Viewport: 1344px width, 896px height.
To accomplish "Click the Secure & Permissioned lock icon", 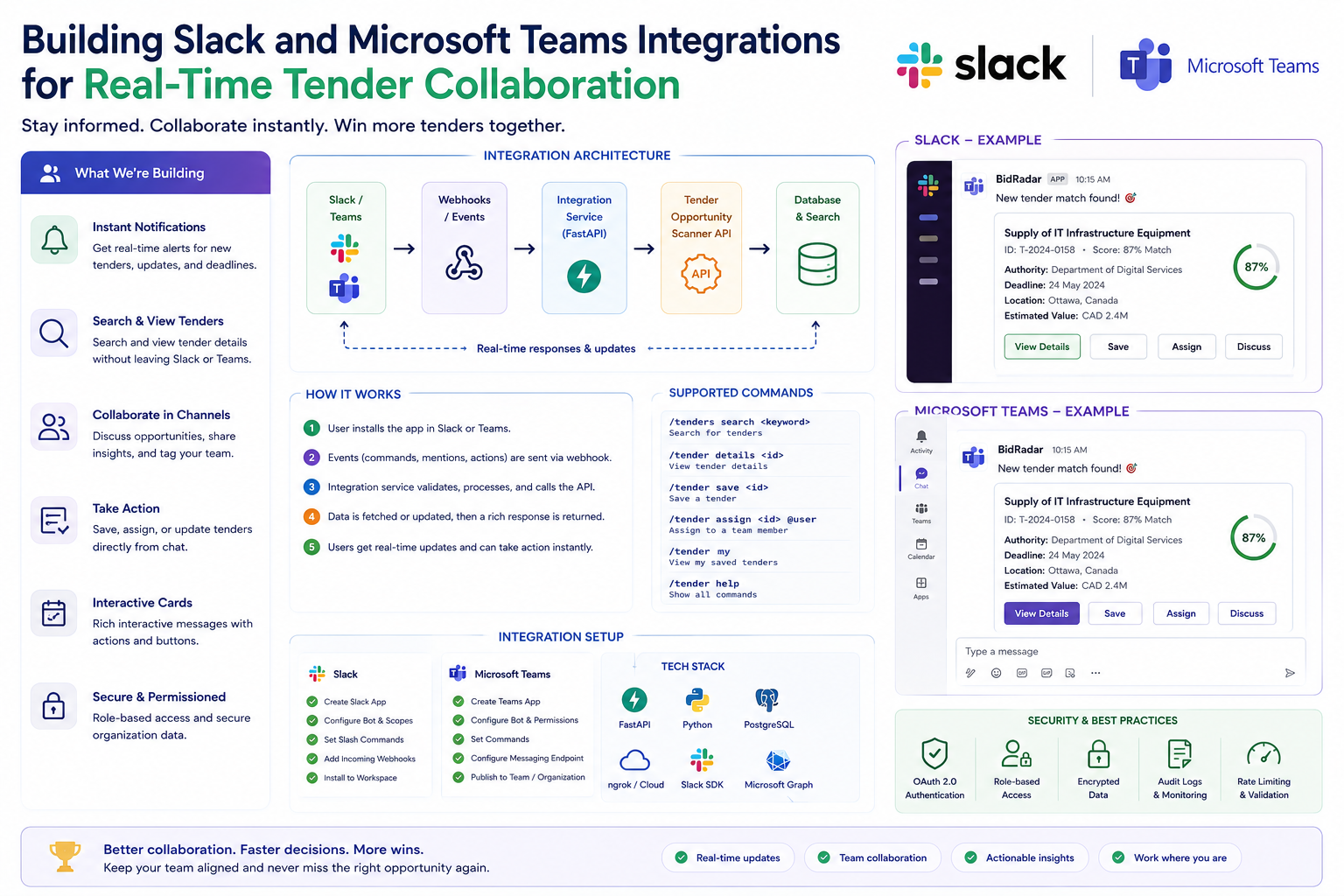I will point(54,705).
